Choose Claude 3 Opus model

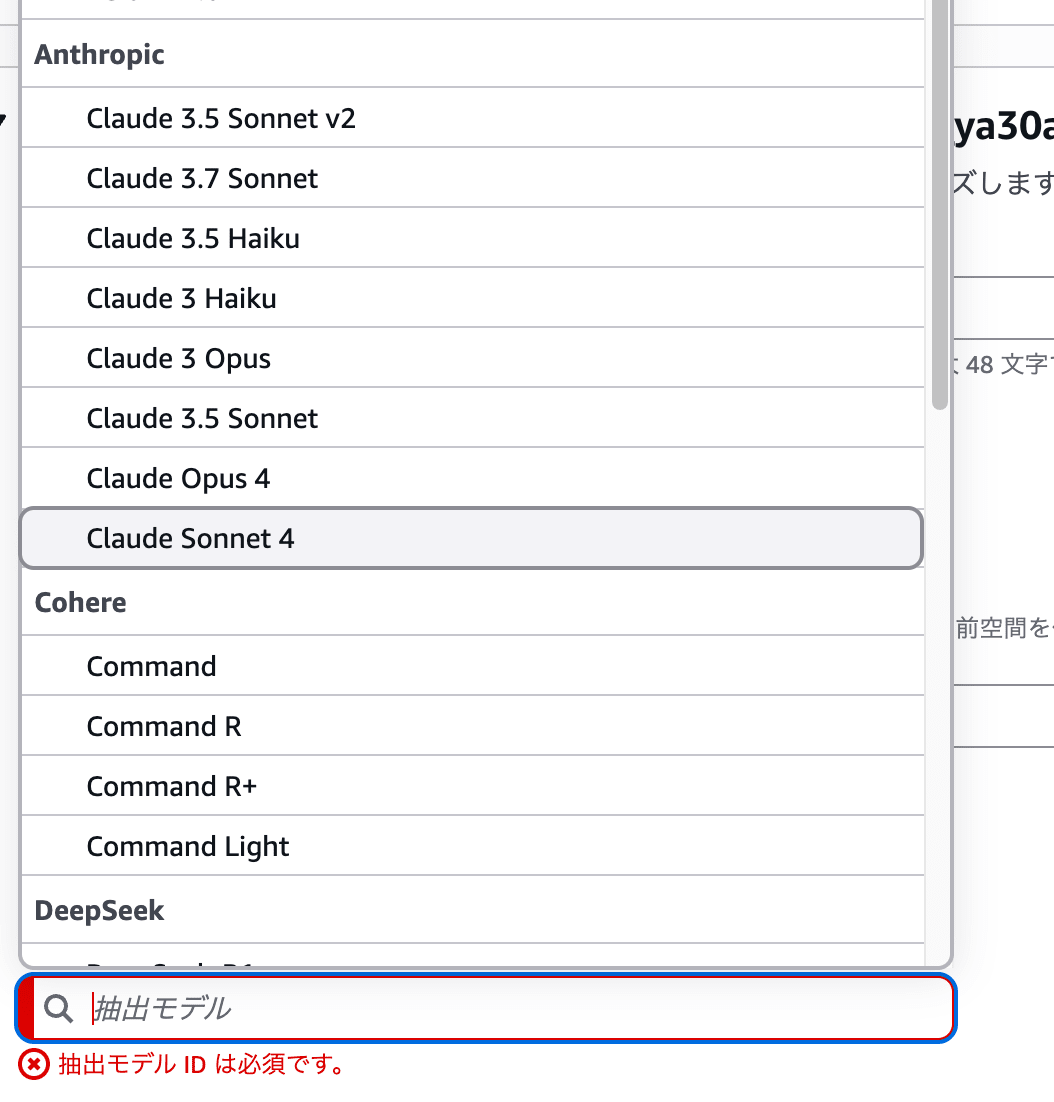(178, 359)
